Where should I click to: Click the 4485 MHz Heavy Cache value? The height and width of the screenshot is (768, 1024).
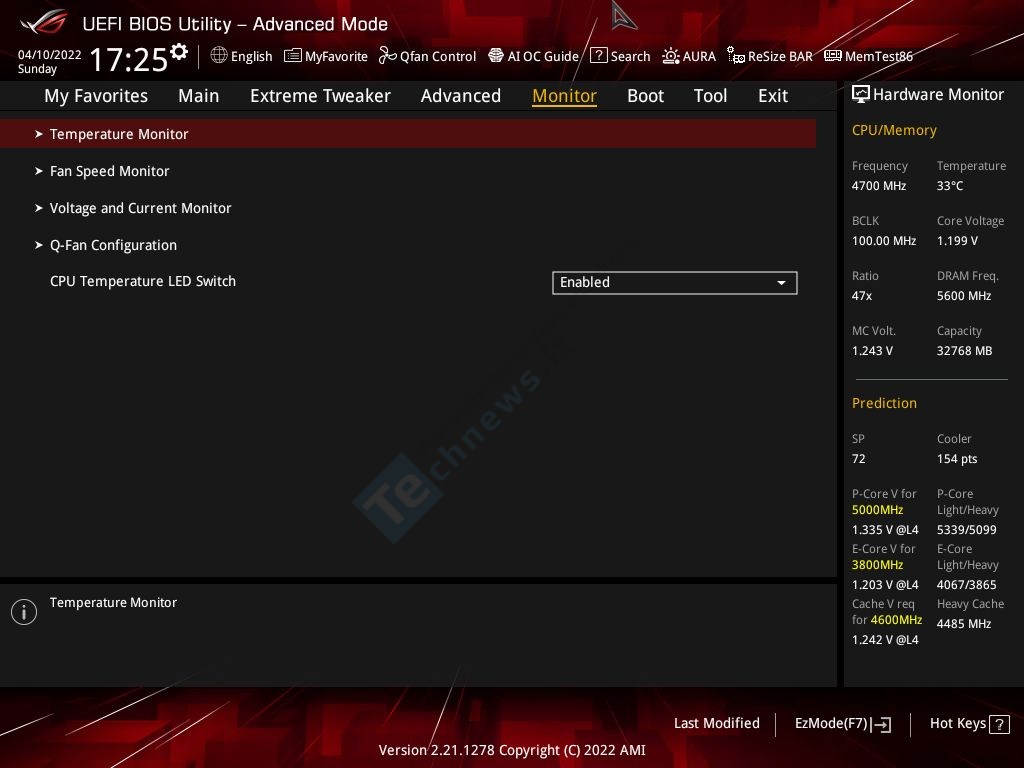point(963,624)
